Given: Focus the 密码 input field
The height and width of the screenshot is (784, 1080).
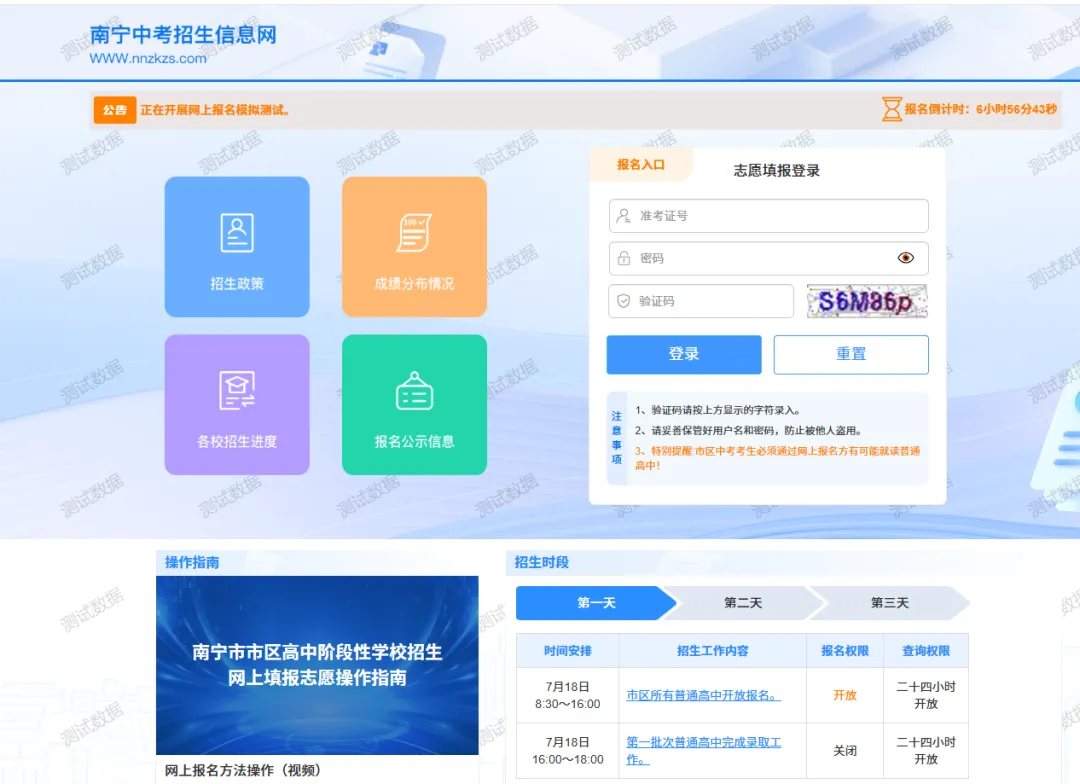Looking at the screenshot, I should click(768, 258).
